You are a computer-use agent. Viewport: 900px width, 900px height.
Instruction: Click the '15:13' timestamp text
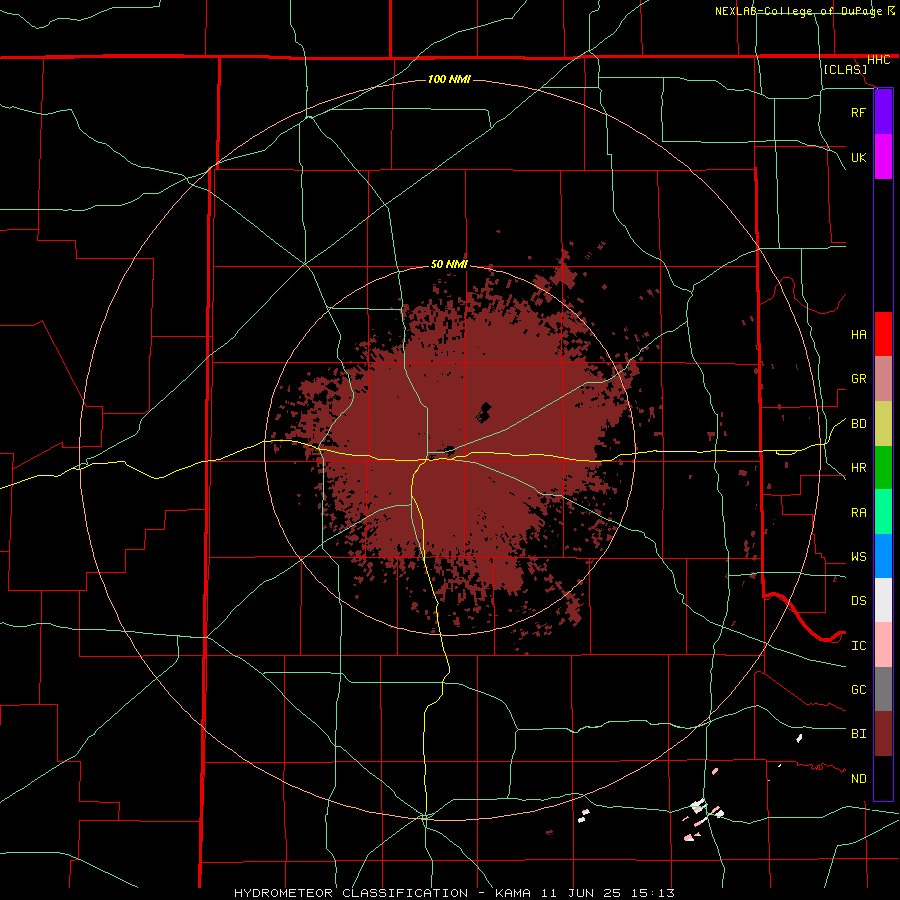coord(651,893)
